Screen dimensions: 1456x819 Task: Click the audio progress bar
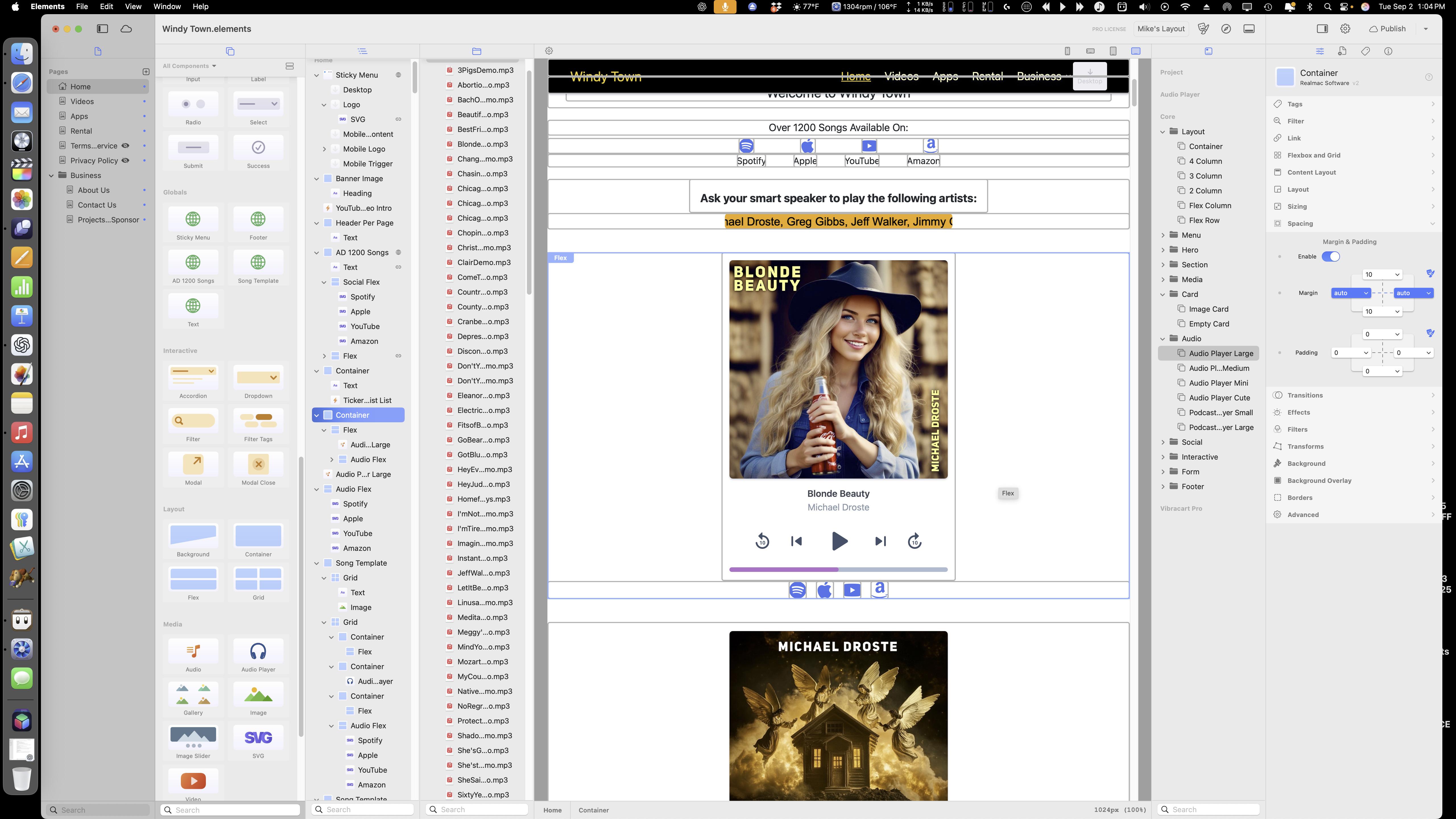pos(838,570)
